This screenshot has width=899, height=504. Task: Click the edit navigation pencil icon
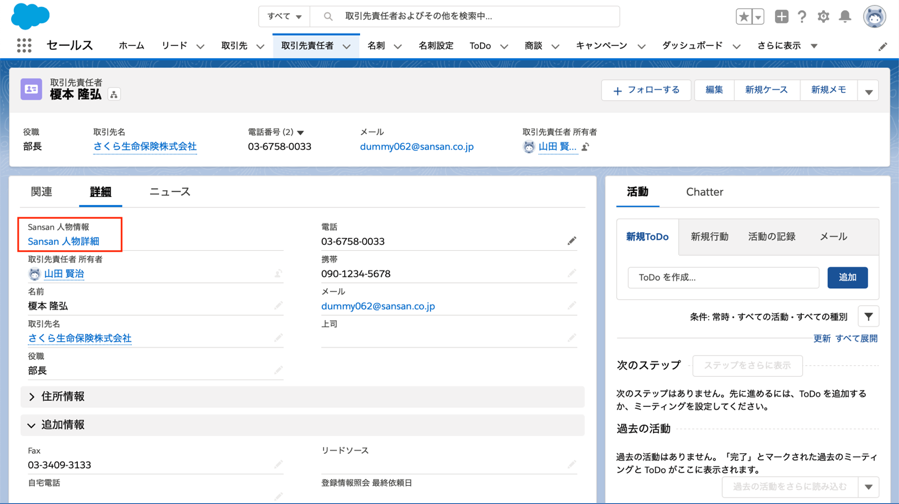click(883, 46)
